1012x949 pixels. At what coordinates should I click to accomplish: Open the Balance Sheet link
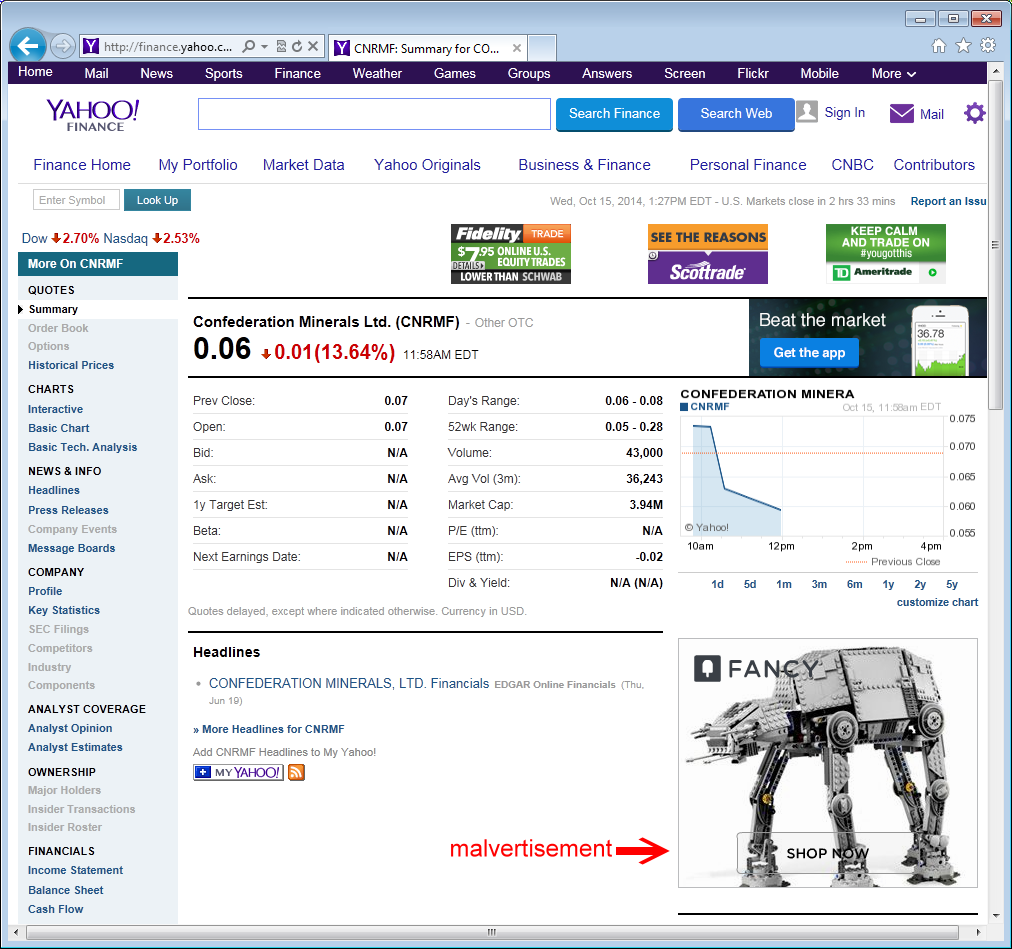point(66,890)
